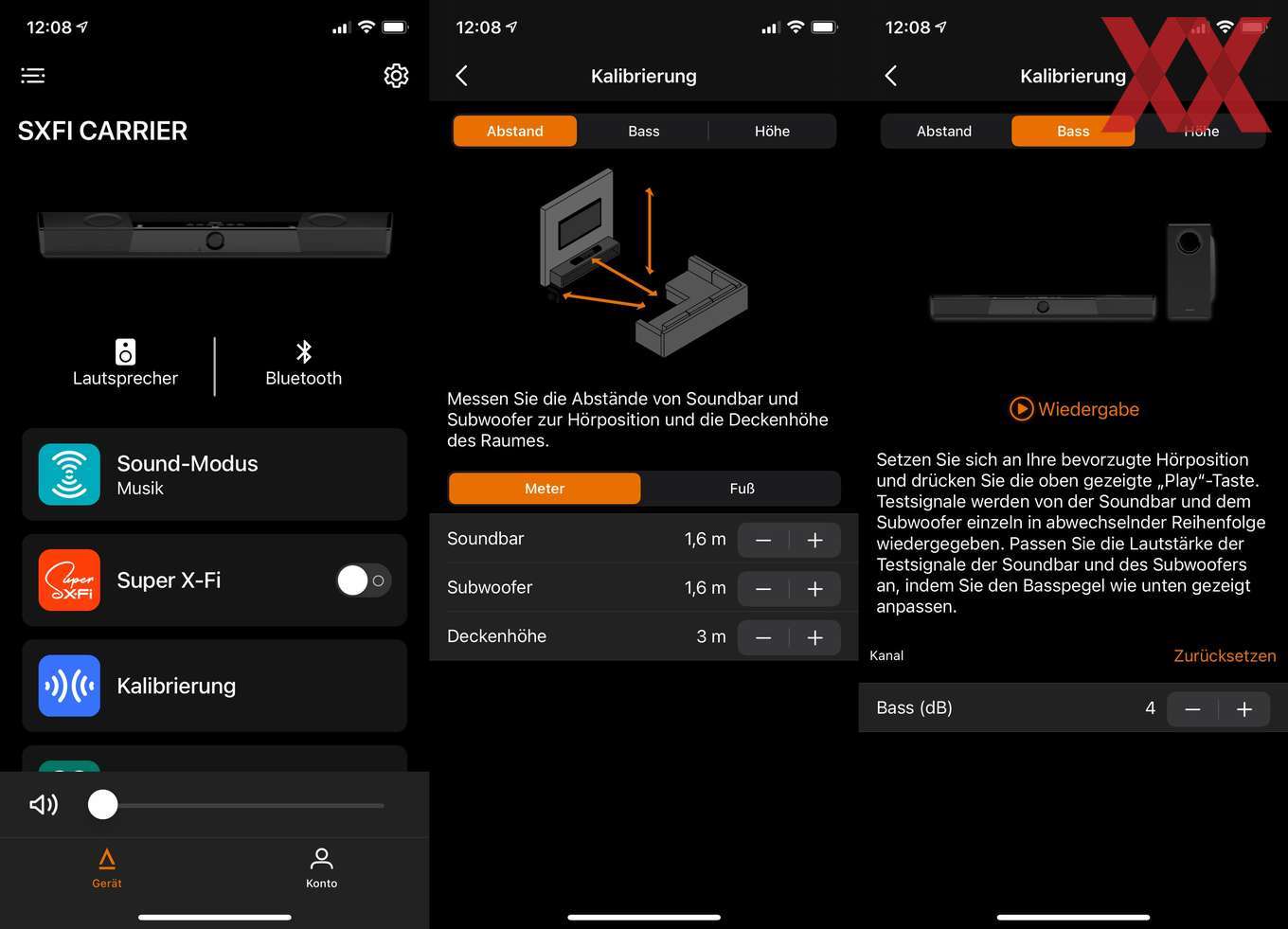Choose Fuß as the unit
This screenshot has height=929, width=1288.
pos(742,489)
